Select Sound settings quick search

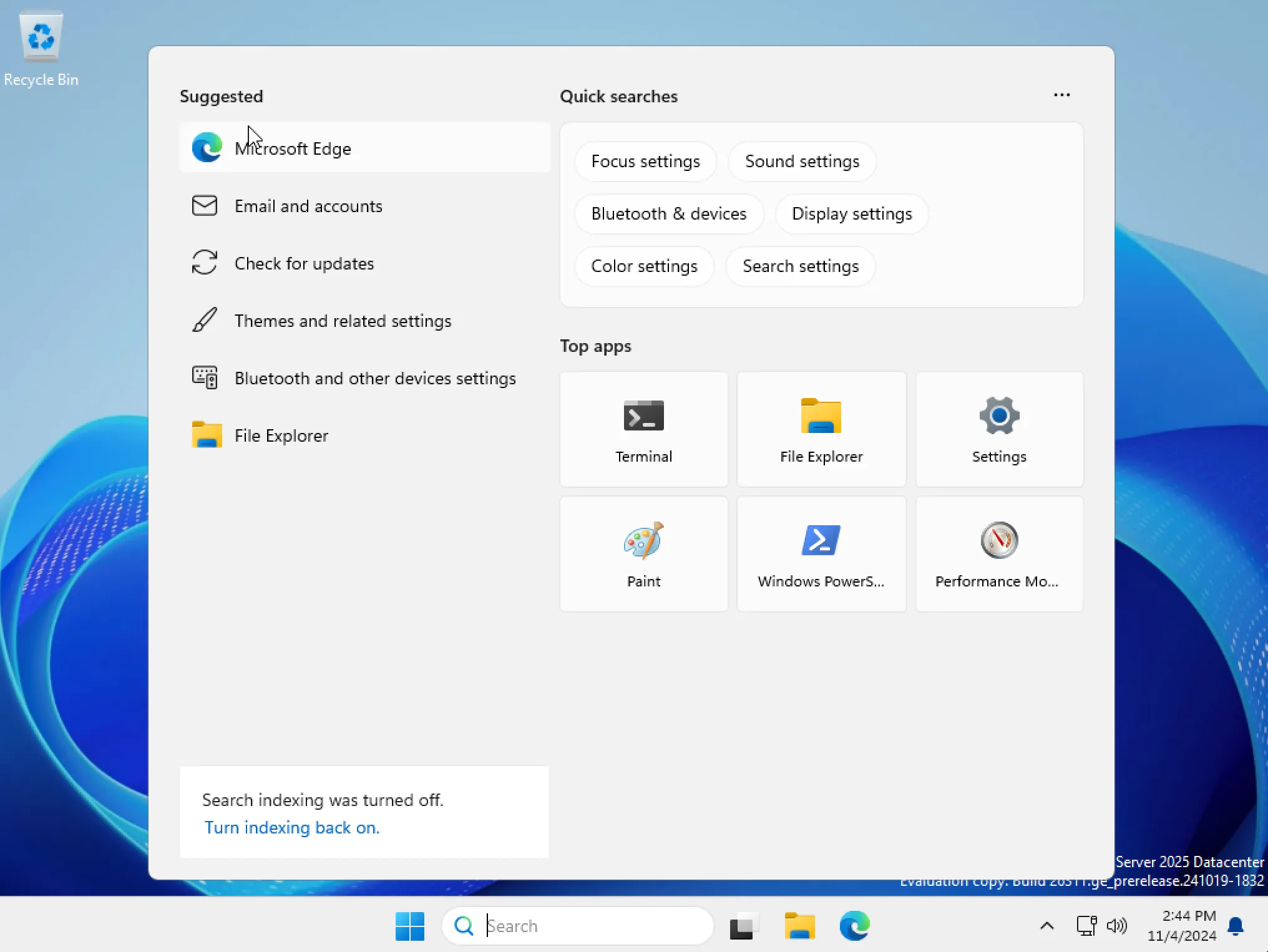pos(802,162)
